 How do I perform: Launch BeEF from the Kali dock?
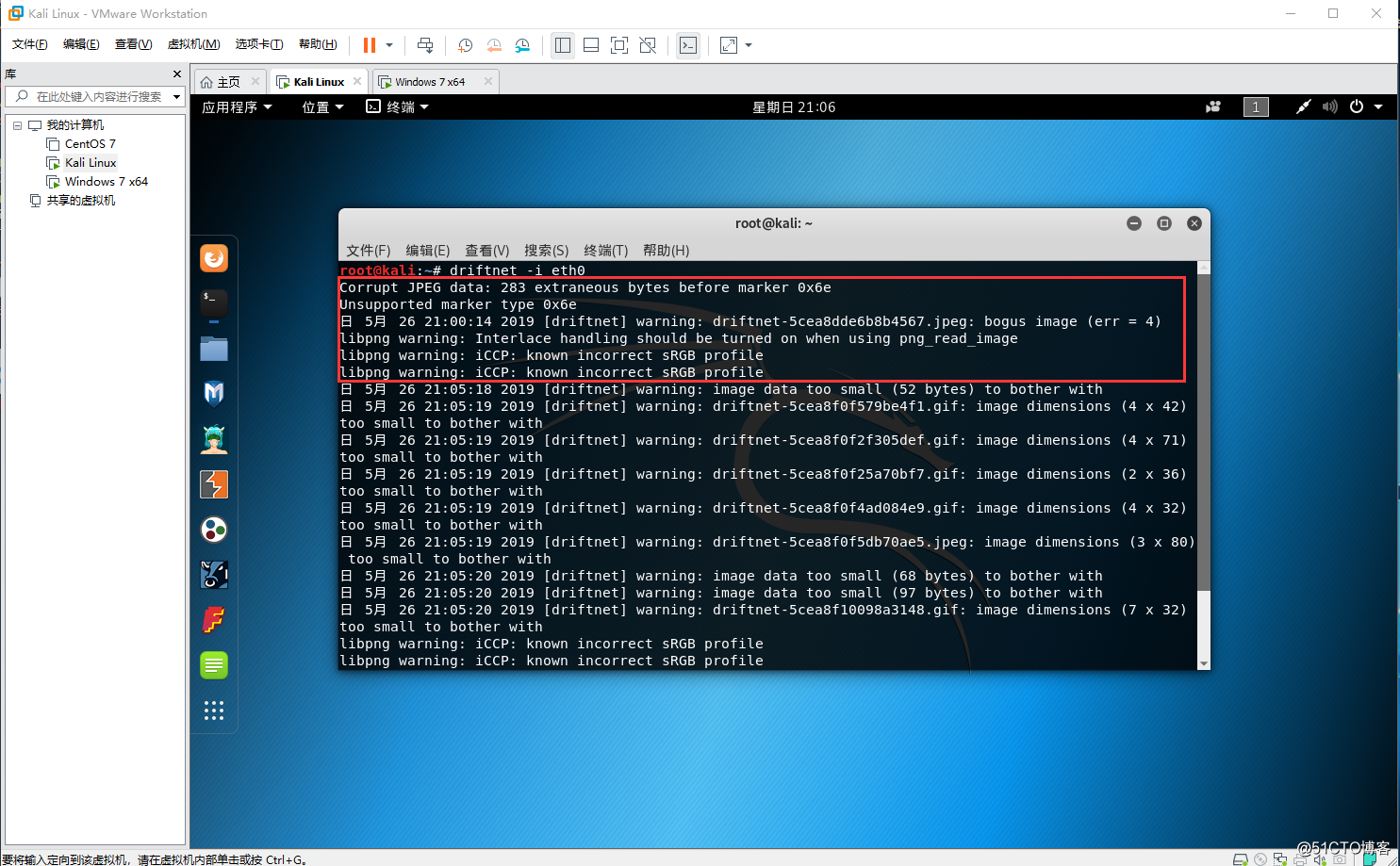[214, 575]
